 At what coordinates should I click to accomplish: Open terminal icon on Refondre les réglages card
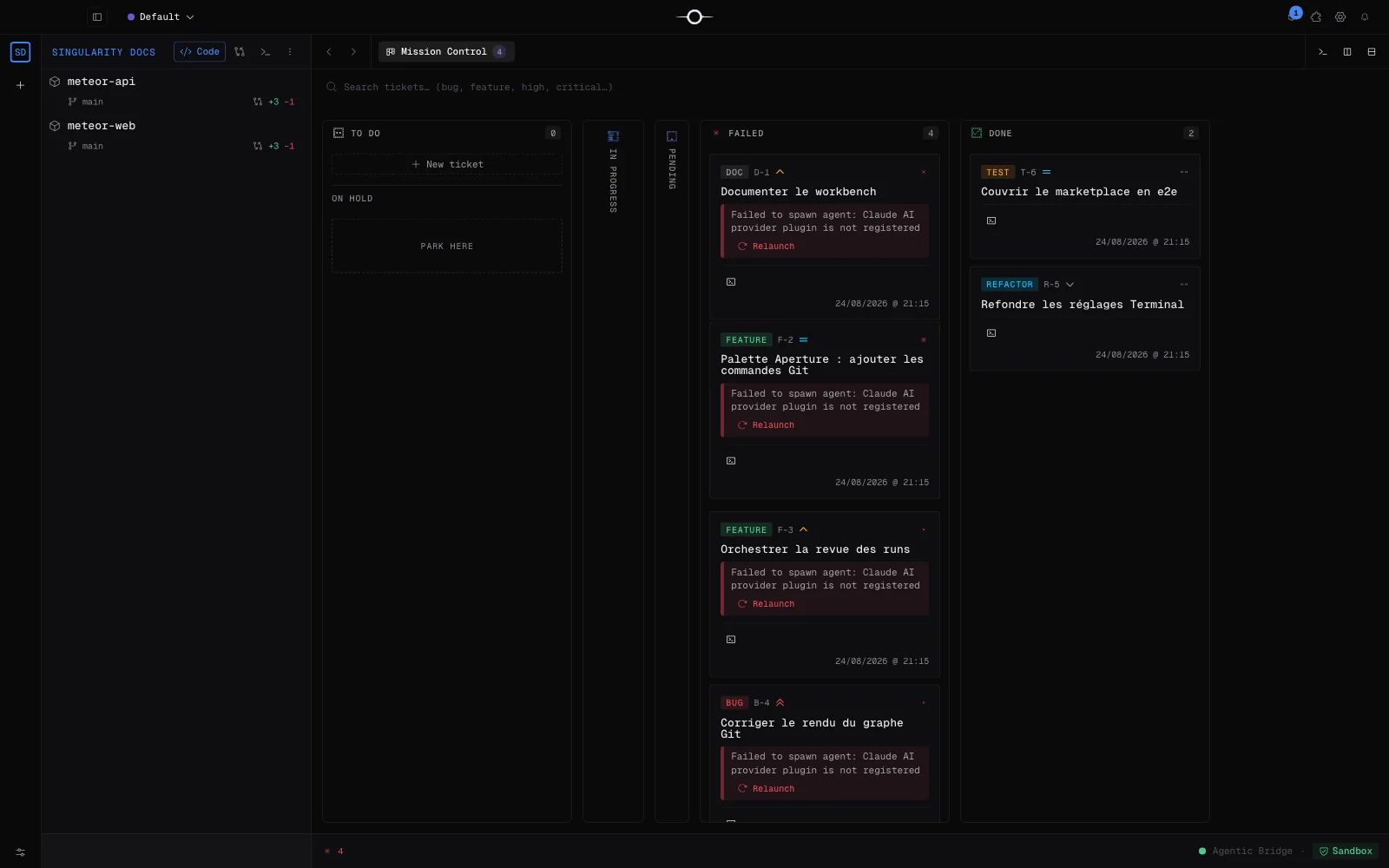pyautogui.click(x=991, y=333)
